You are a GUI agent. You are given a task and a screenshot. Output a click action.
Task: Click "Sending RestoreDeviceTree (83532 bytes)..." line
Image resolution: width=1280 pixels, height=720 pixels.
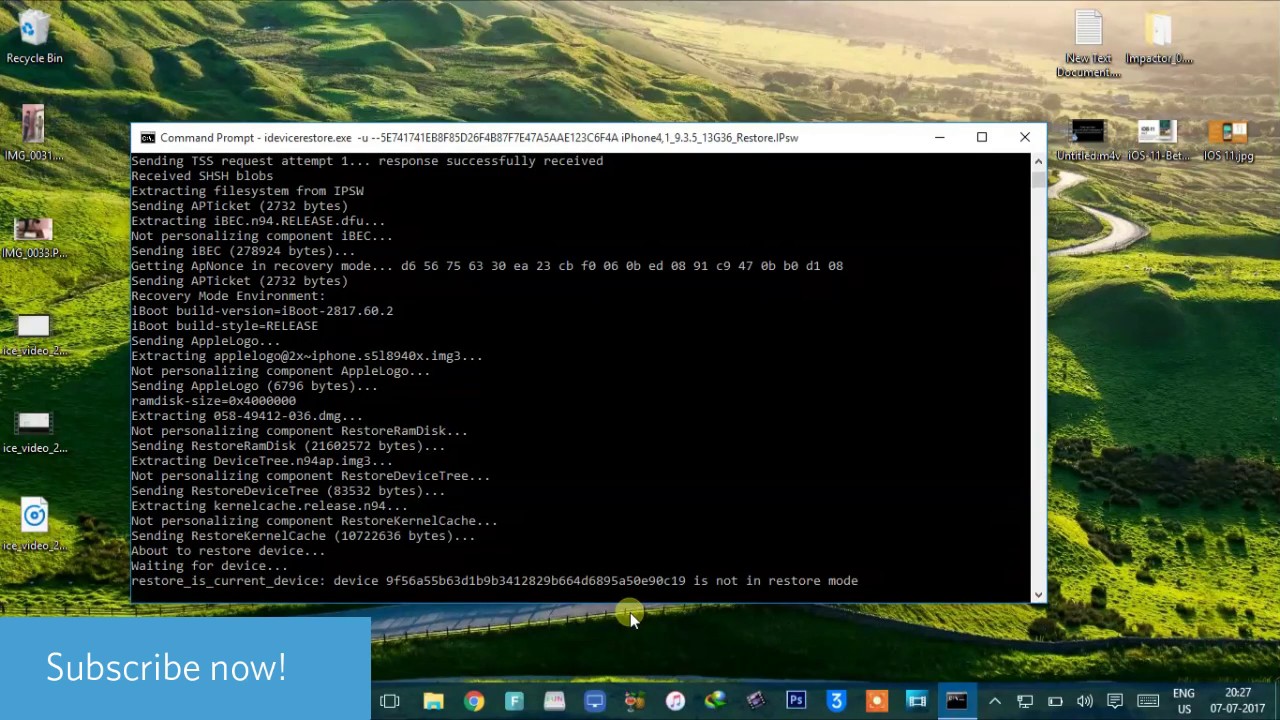coord(288,491)
